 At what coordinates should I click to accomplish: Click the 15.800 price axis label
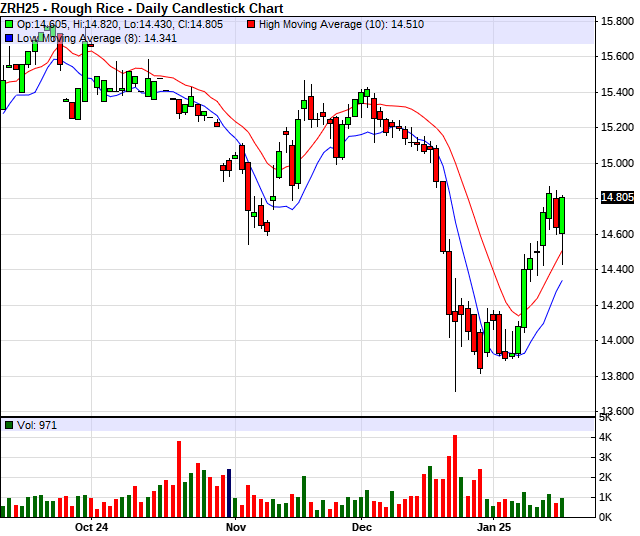[x=616, y=21]
